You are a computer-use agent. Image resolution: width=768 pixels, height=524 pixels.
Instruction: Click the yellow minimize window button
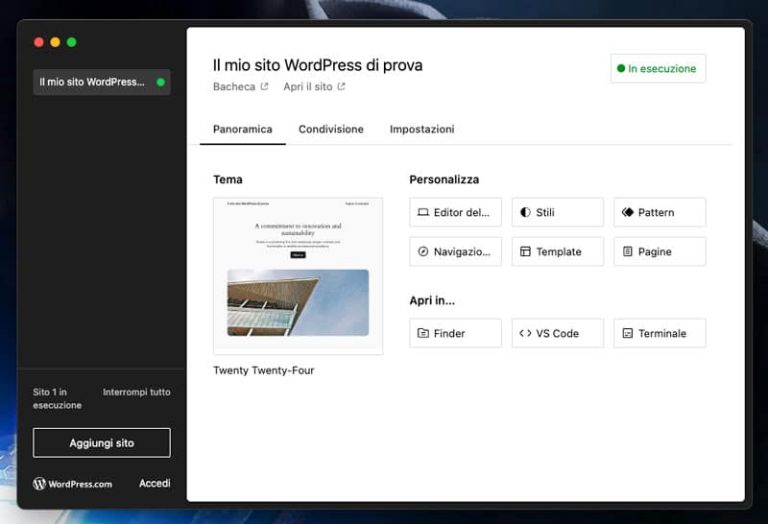tap(55, 42)
